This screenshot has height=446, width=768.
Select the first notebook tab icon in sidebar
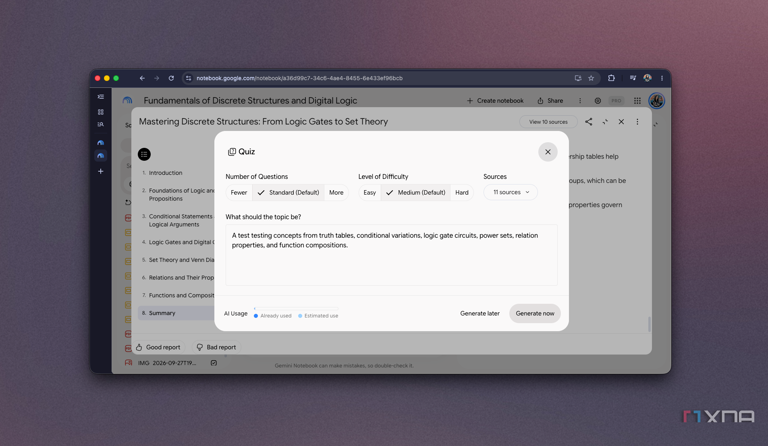[x=100, y=142]
